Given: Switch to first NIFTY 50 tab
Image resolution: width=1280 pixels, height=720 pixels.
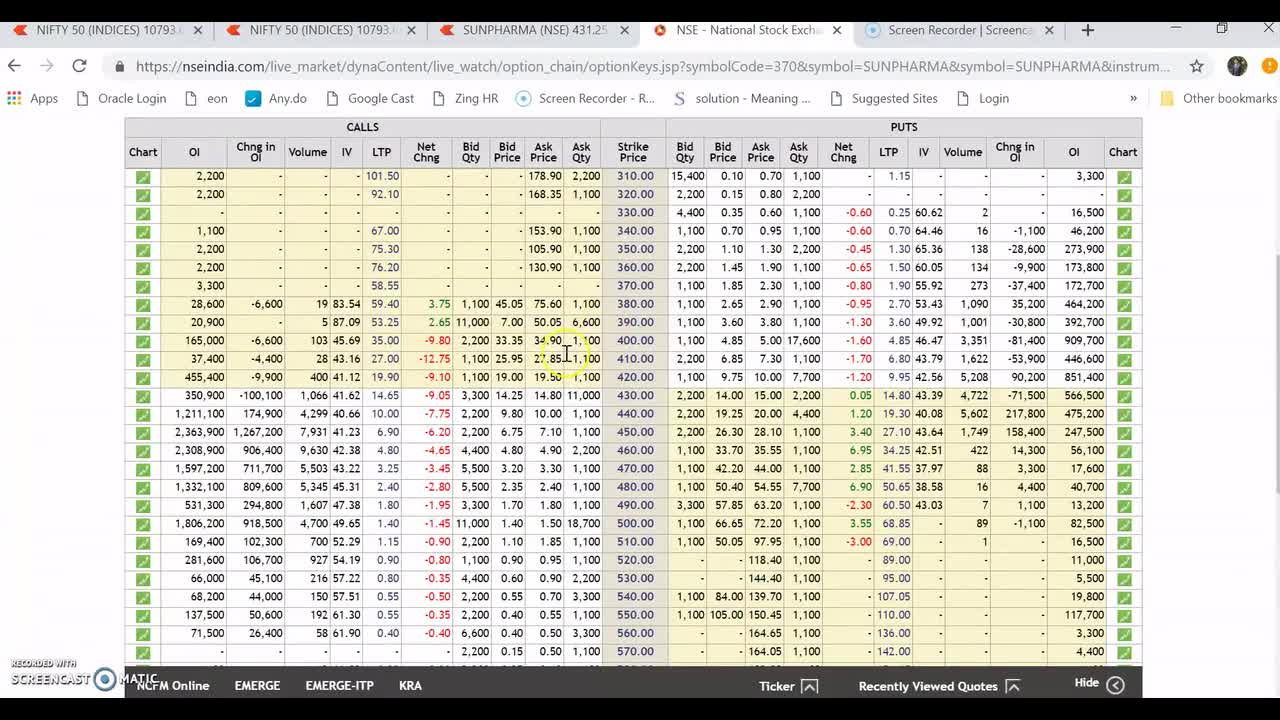Looking at the screenshot, I should pyautogui.click(x=106, y=30).
